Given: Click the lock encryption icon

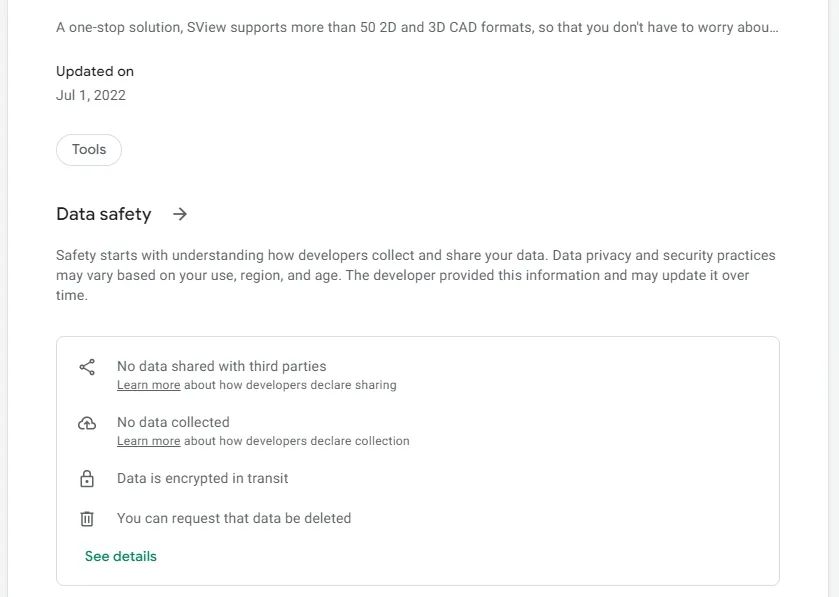Looking at the screenshot, I should 87,479.
